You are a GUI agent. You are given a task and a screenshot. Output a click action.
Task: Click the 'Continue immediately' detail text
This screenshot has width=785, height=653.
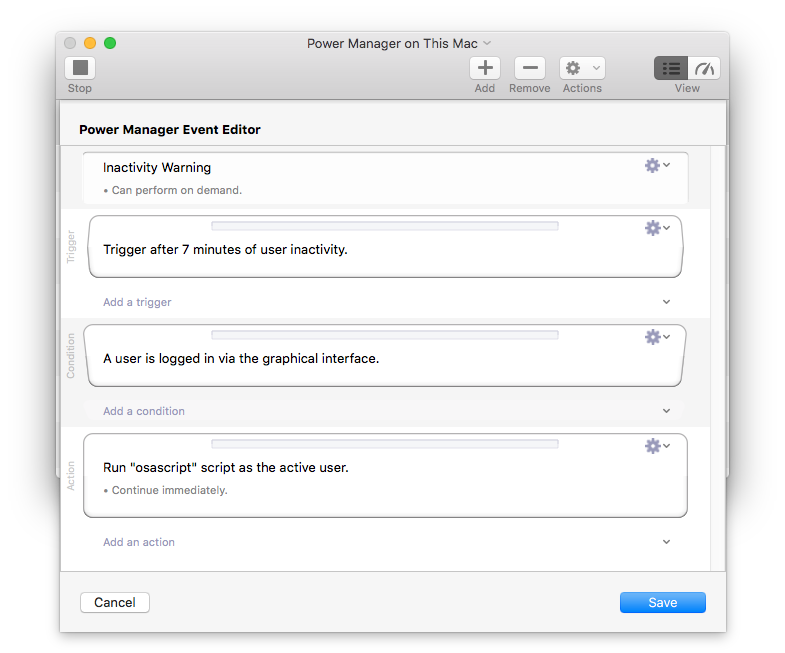click(169, 490)
